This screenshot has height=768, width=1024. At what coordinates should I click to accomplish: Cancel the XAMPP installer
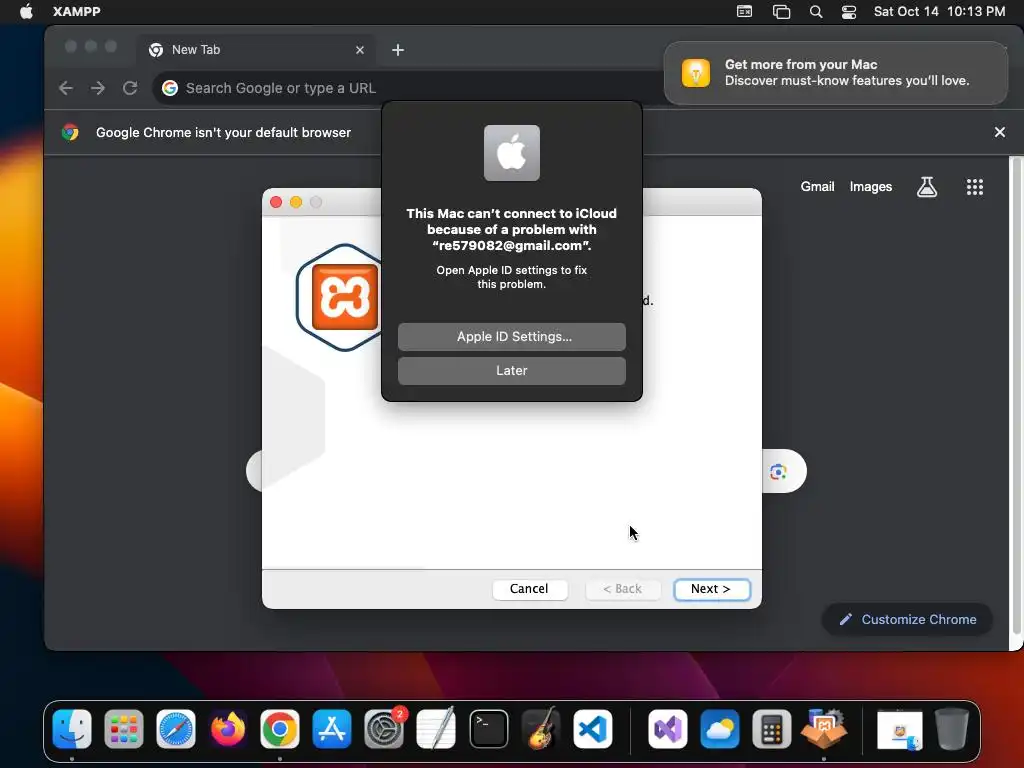click(529, 588)
